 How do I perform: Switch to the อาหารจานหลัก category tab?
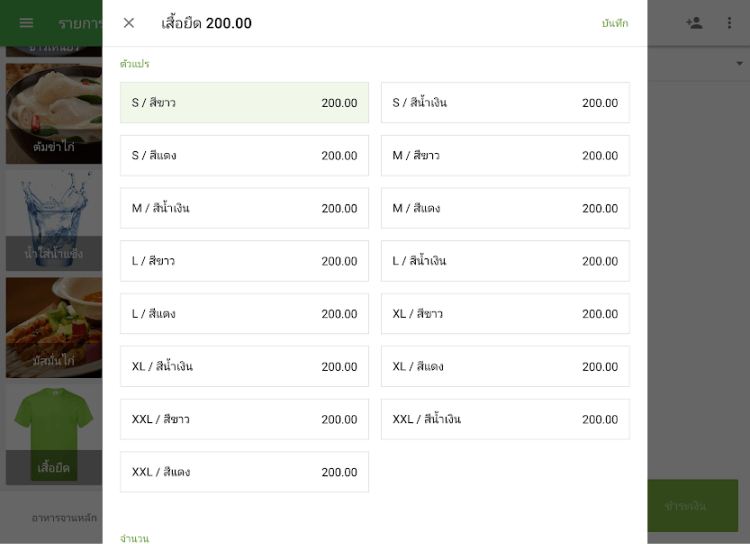(64, 518)
